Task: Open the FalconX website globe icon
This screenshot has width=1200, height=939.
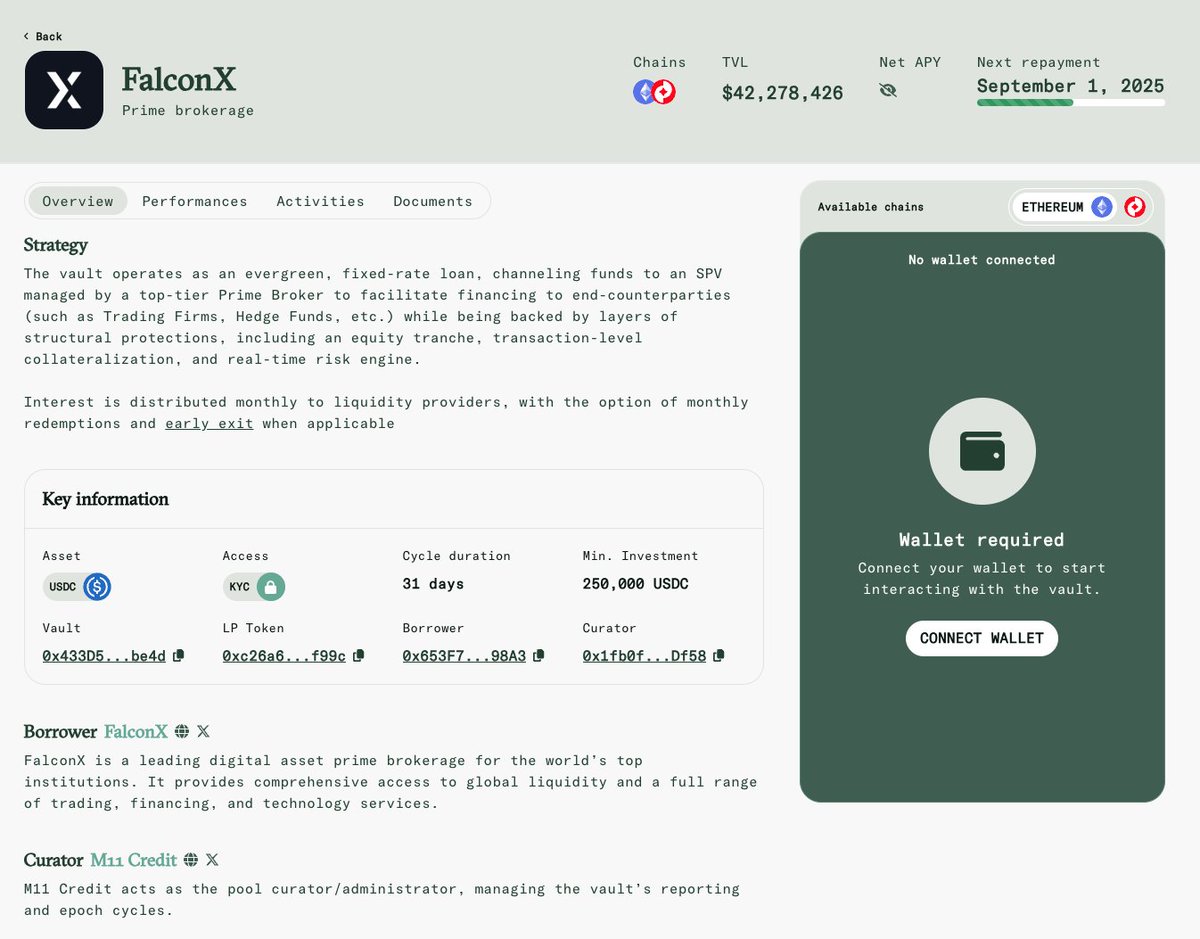Action: 182,732
